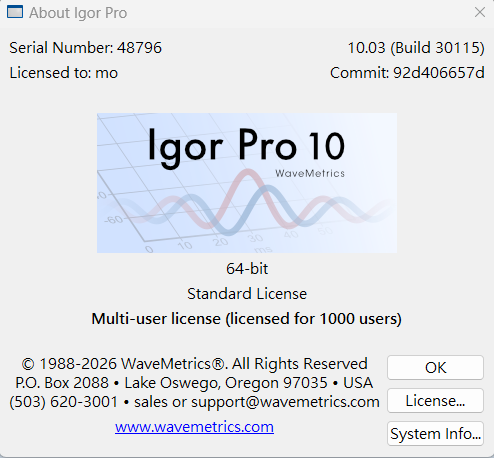Viewport: 494px width, 458px height.
Task: Select the Serial Number 48796 text
Action: pos(85,48)
